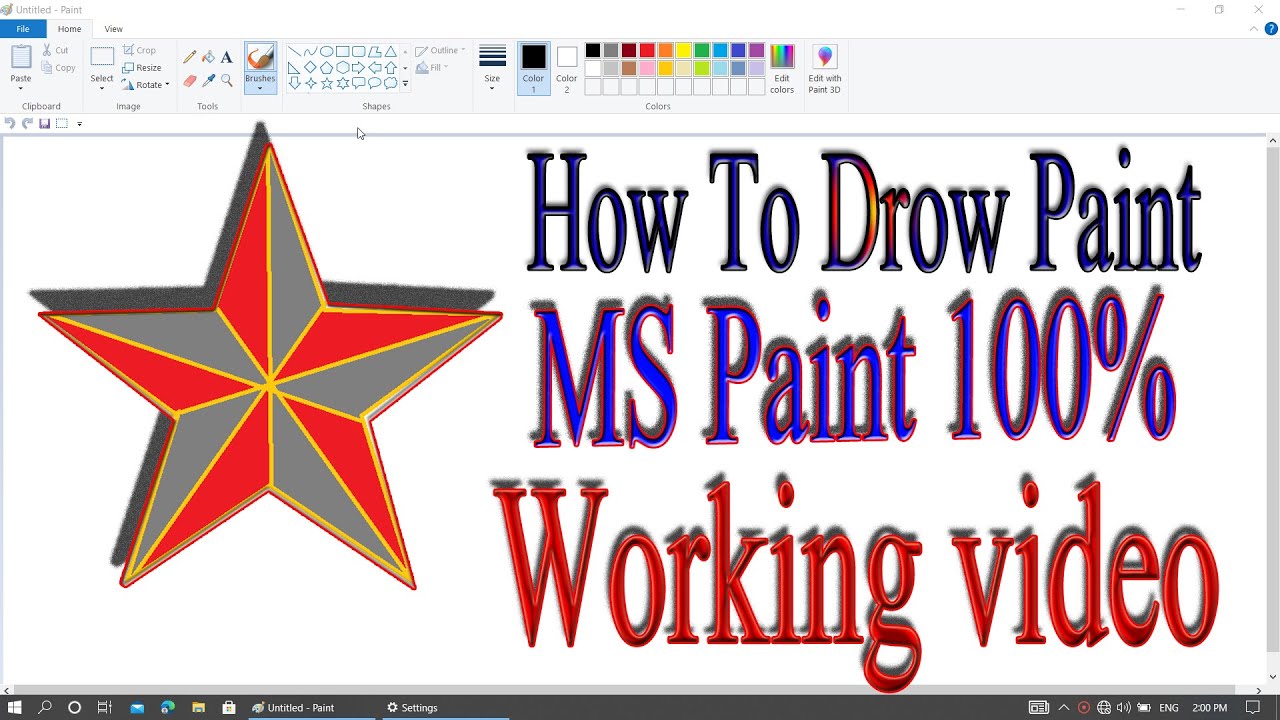Activate Color 2 background selector
This screenshot has width=1280, height=720.
click(x=567, y=69)
